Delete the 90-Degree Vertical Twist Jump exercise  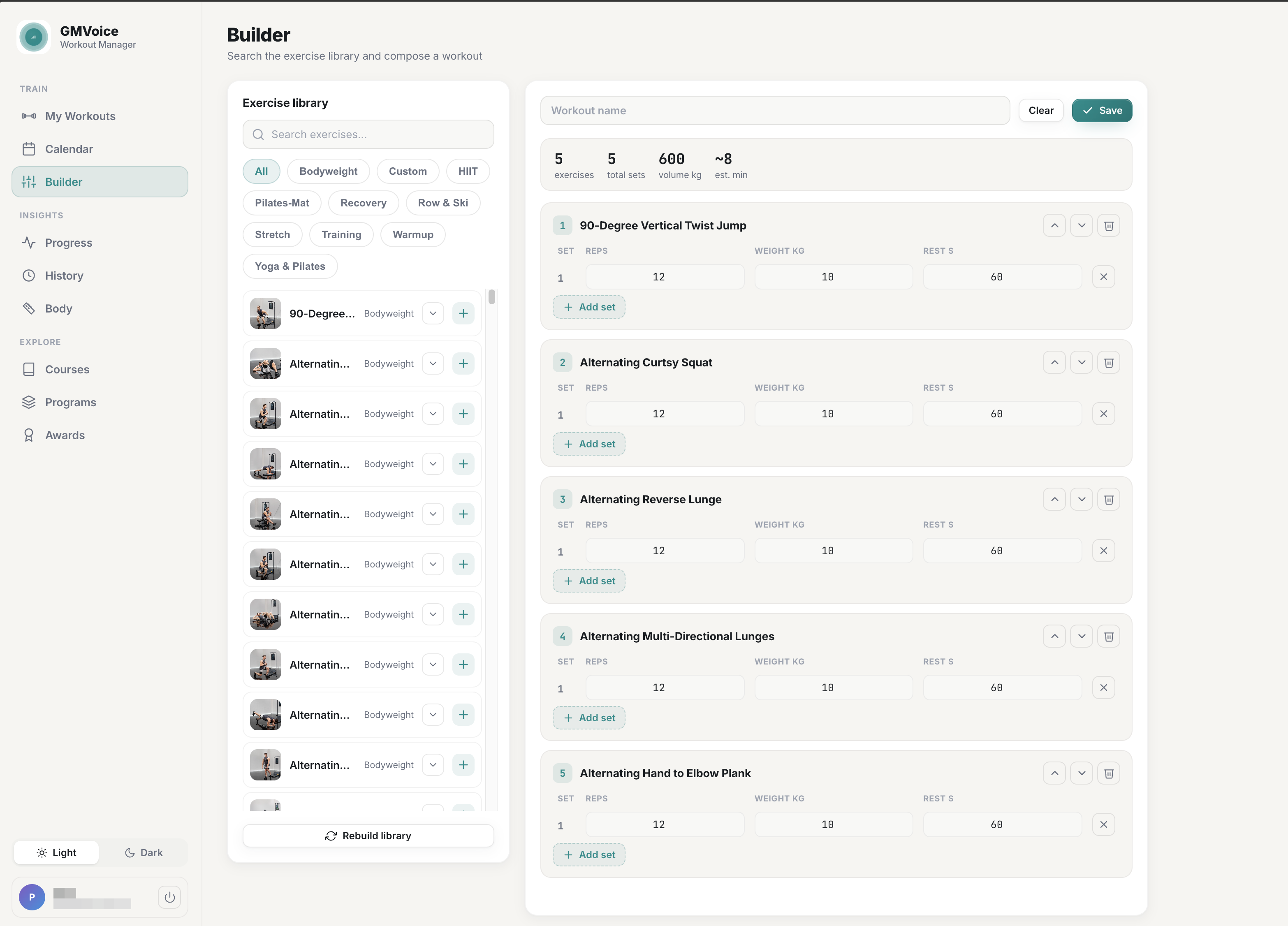click(x=1109, y=225)
